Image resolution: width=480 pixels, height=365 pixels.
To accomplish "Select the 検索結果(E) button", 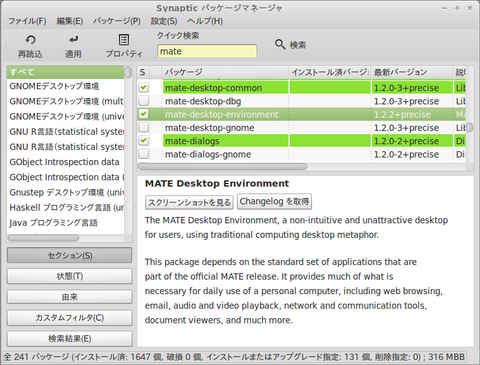I will 70,339.
